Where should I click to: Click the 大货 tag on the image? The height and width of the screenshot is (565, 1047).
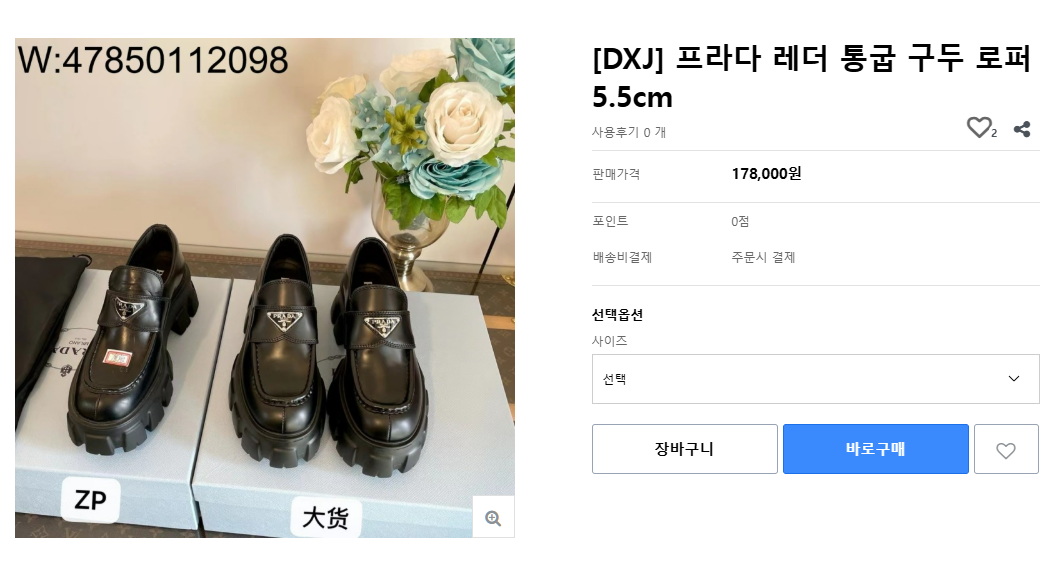[325, 518]
